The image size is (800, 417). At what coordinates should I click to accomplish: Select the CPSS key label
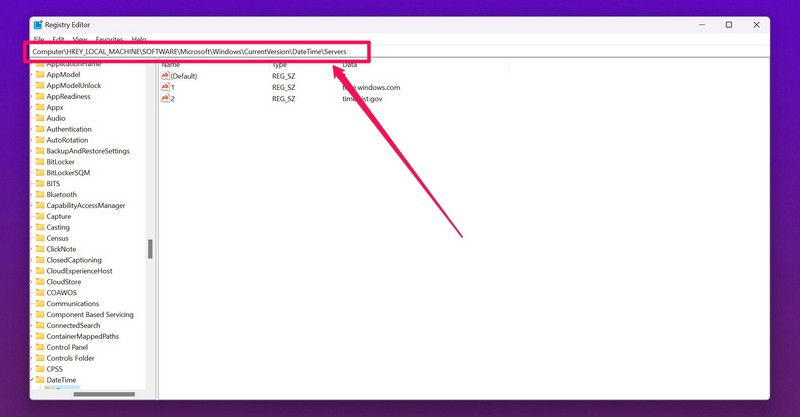[55, 369]
